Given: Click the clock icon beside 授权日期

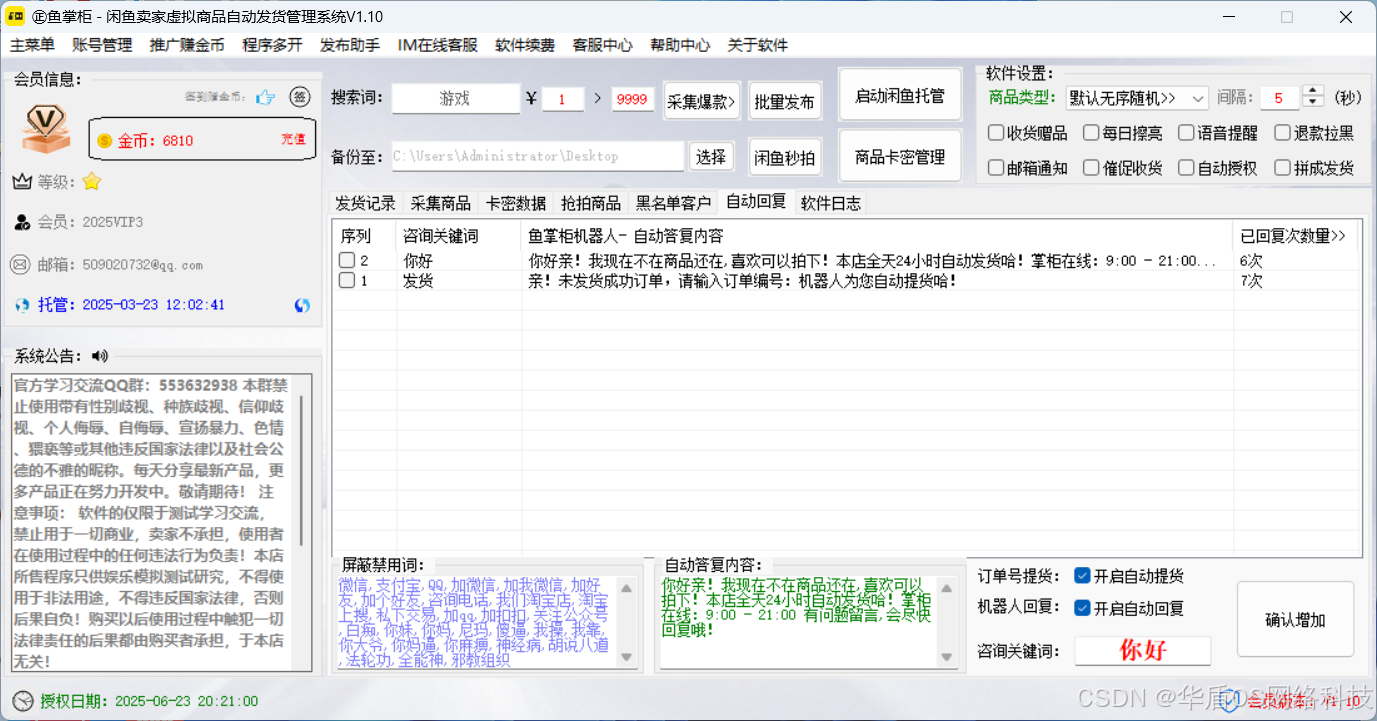Looking at the screenshot, I should point(22,701).
